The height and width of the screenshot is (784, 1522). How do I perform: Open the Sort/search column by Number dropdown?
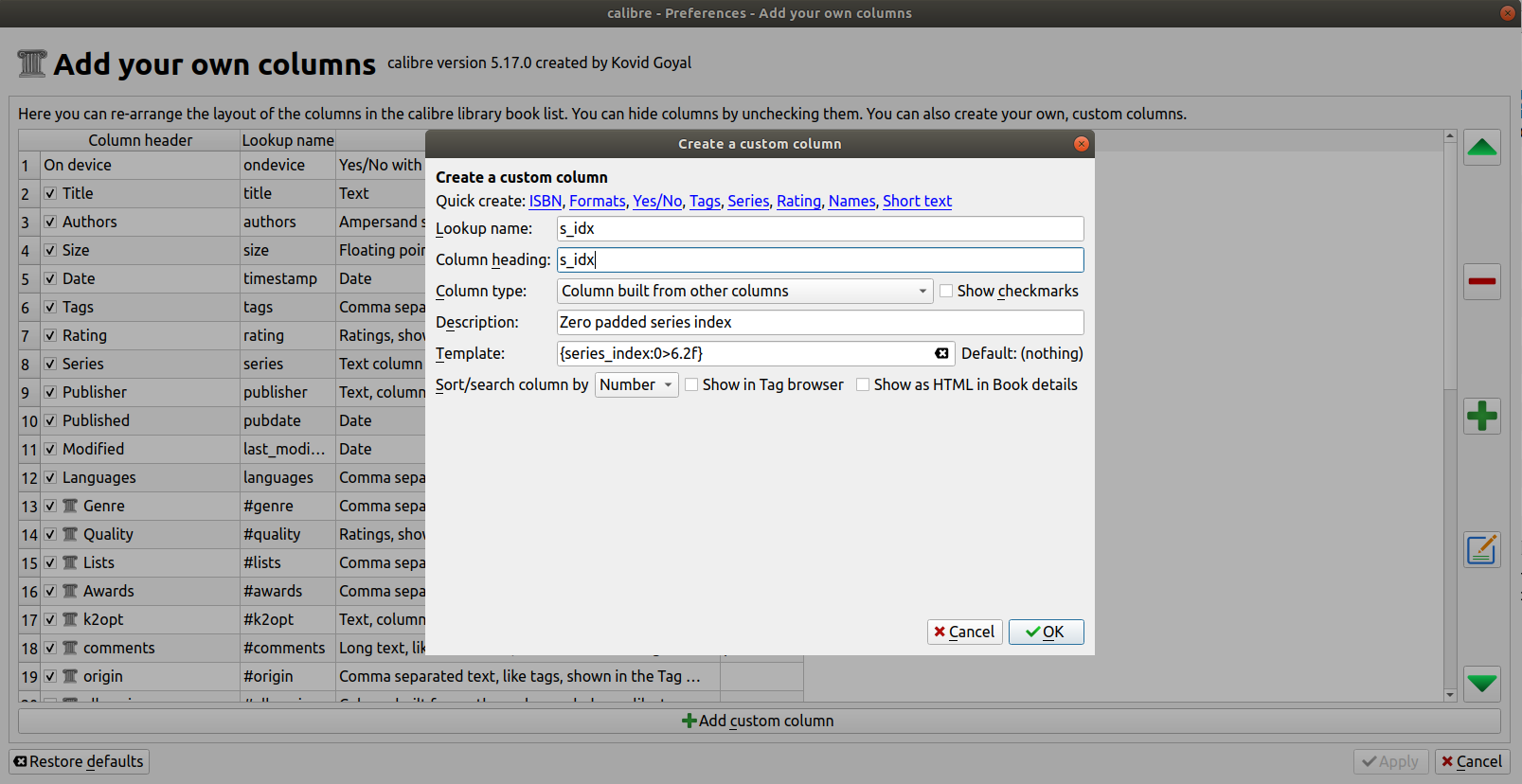[636, 384]
